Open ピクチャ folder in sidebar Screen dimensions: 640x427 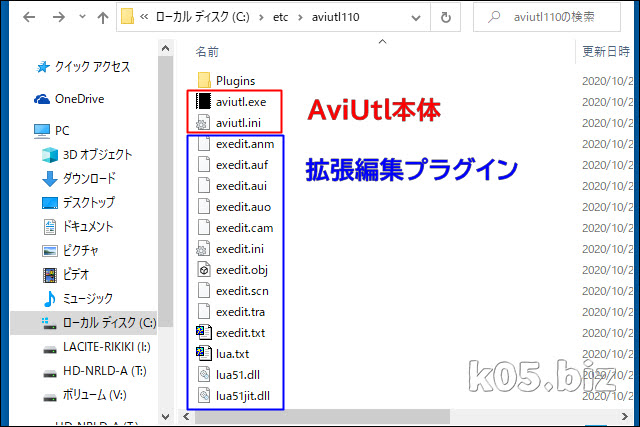(80, 250)
